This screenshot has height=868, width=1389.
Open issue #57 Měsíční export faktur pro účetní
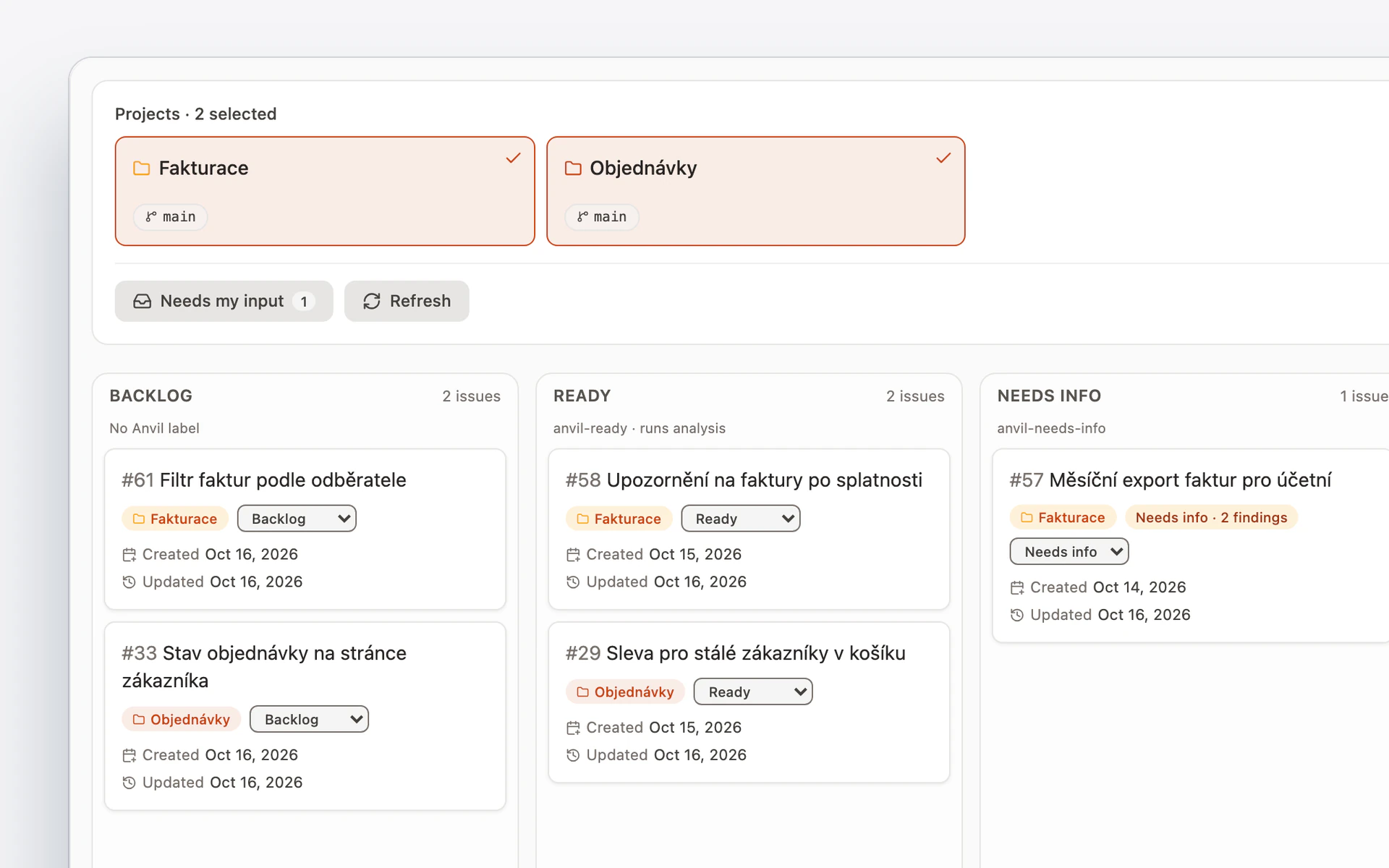1171,480
